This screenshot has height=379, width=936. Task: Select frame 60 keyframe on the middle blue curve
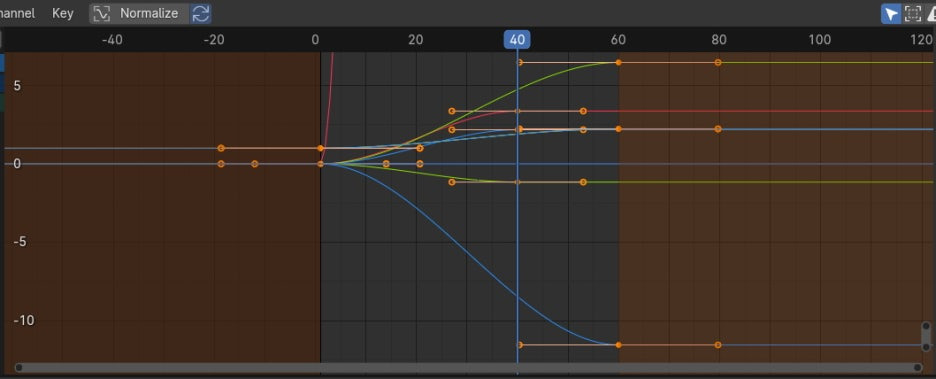pyautogui.click(x=618, y=129)
